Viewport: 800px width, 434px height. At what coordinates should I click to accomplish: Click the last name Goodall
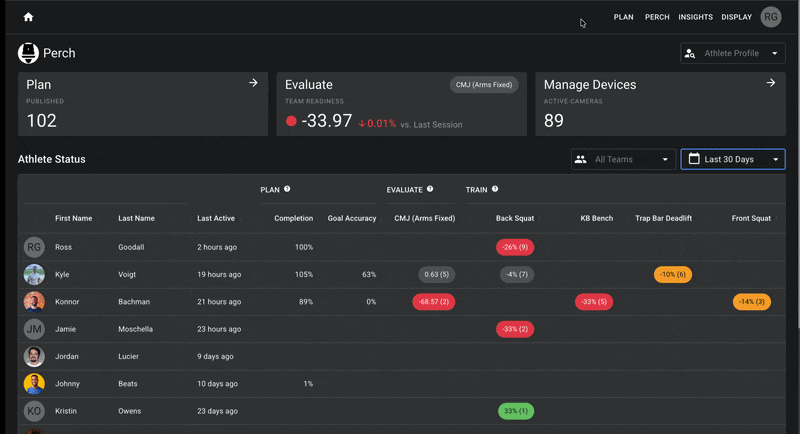pyautogui.click(x=131, y=247)
